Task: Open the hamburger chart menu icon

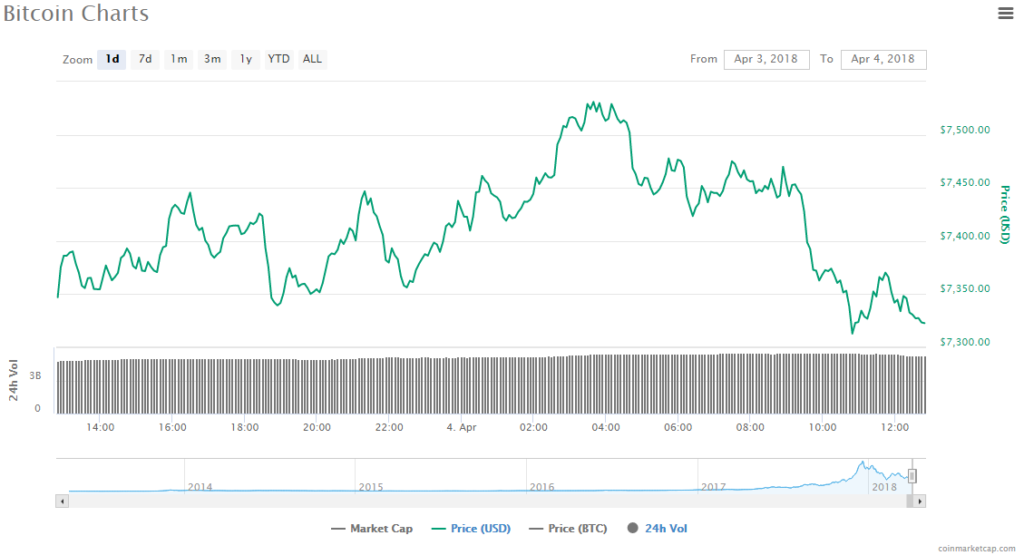Action: (x=1005, y=13)
